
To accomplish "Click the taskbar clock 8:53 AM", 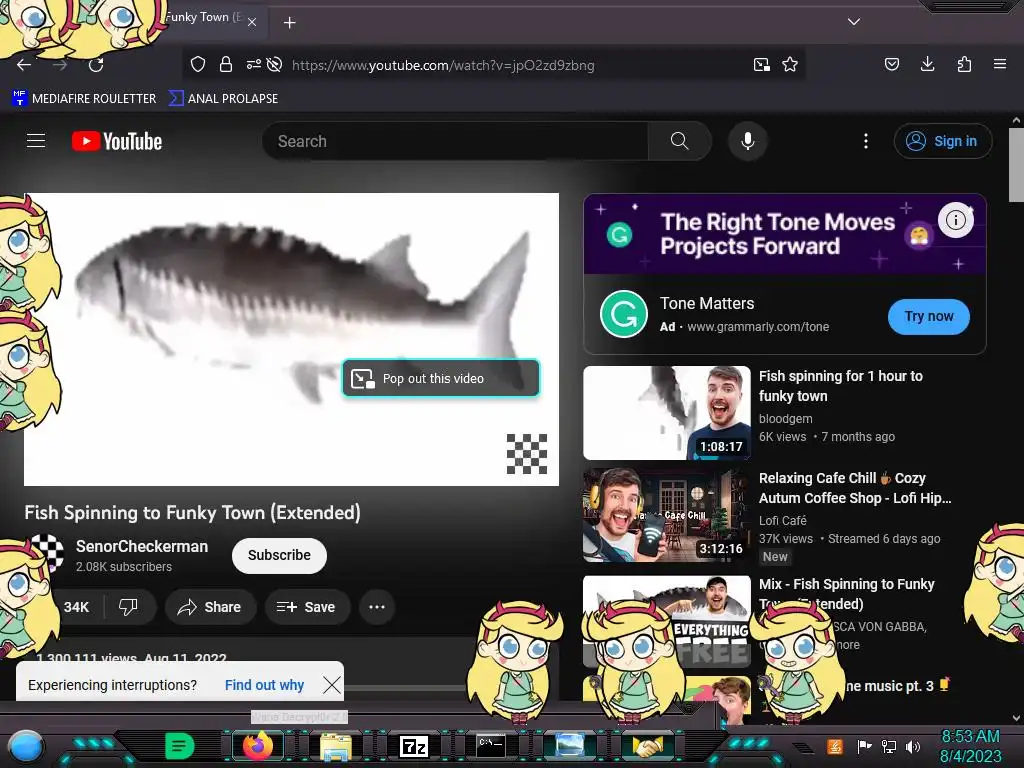I will pyautogui.click(x=970, y=737).
